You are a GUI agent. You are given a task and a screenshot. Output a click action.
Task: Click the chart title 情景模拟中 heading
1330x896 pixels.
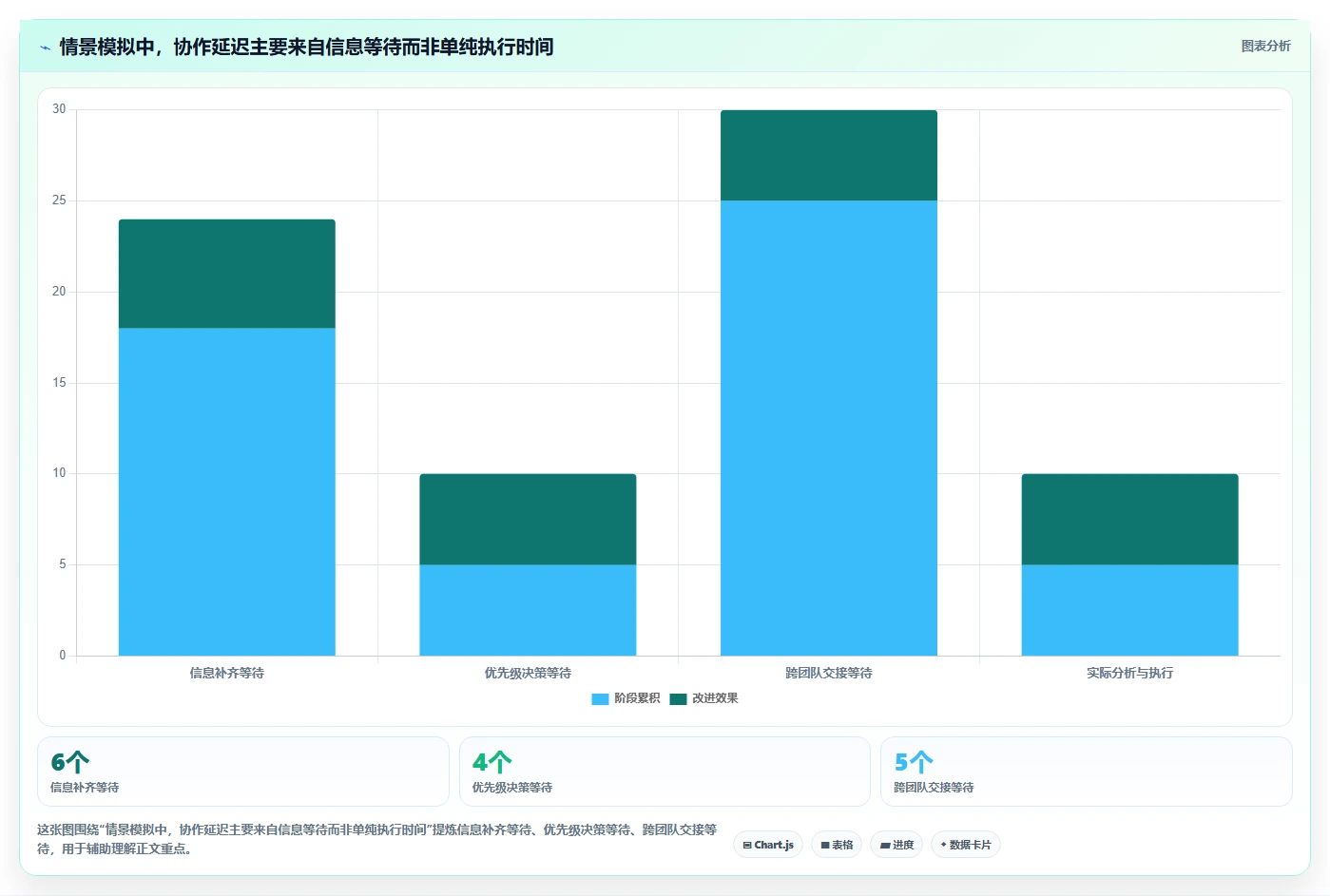[x=306, y=47]
